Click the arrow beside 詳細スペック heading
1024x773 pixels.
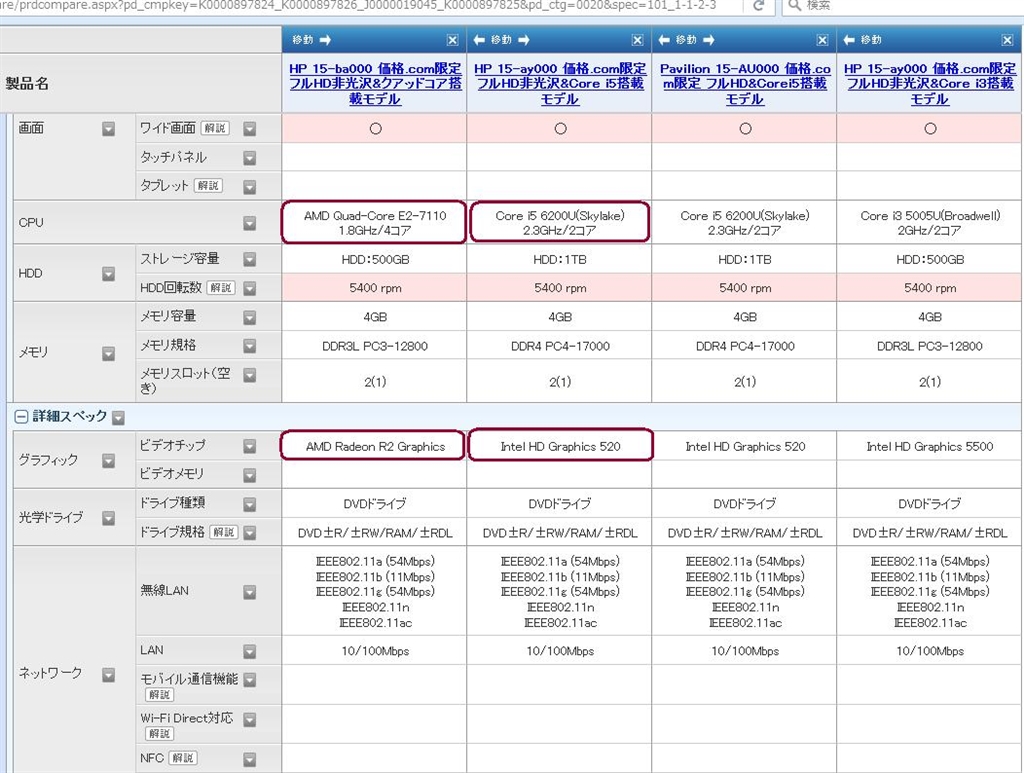(118, 418)
